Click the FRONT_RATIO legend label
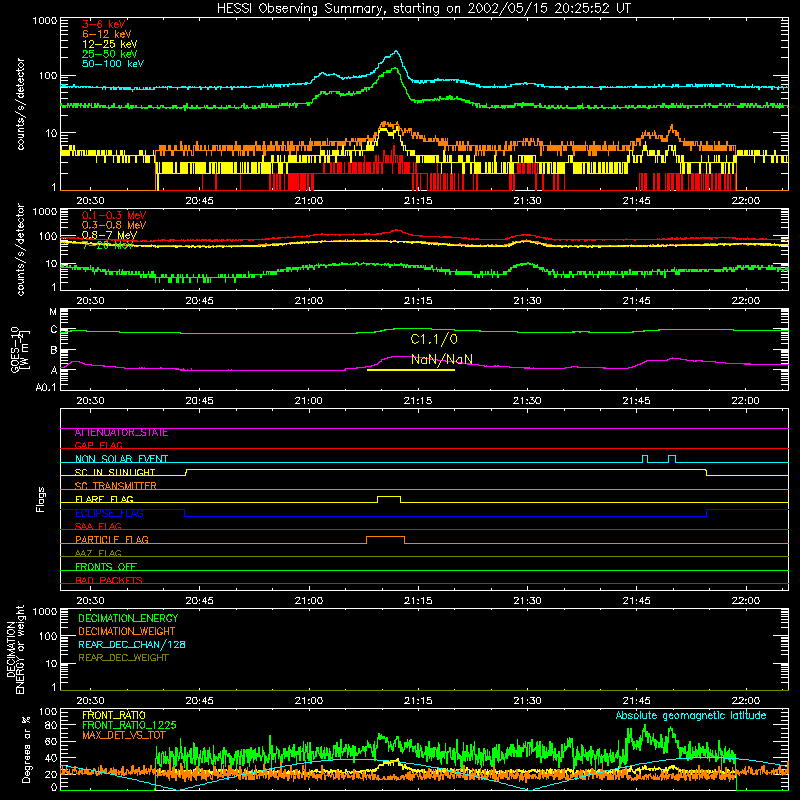Image resolution: width=800 pixels, height=800 pixels. click(114, 716)
